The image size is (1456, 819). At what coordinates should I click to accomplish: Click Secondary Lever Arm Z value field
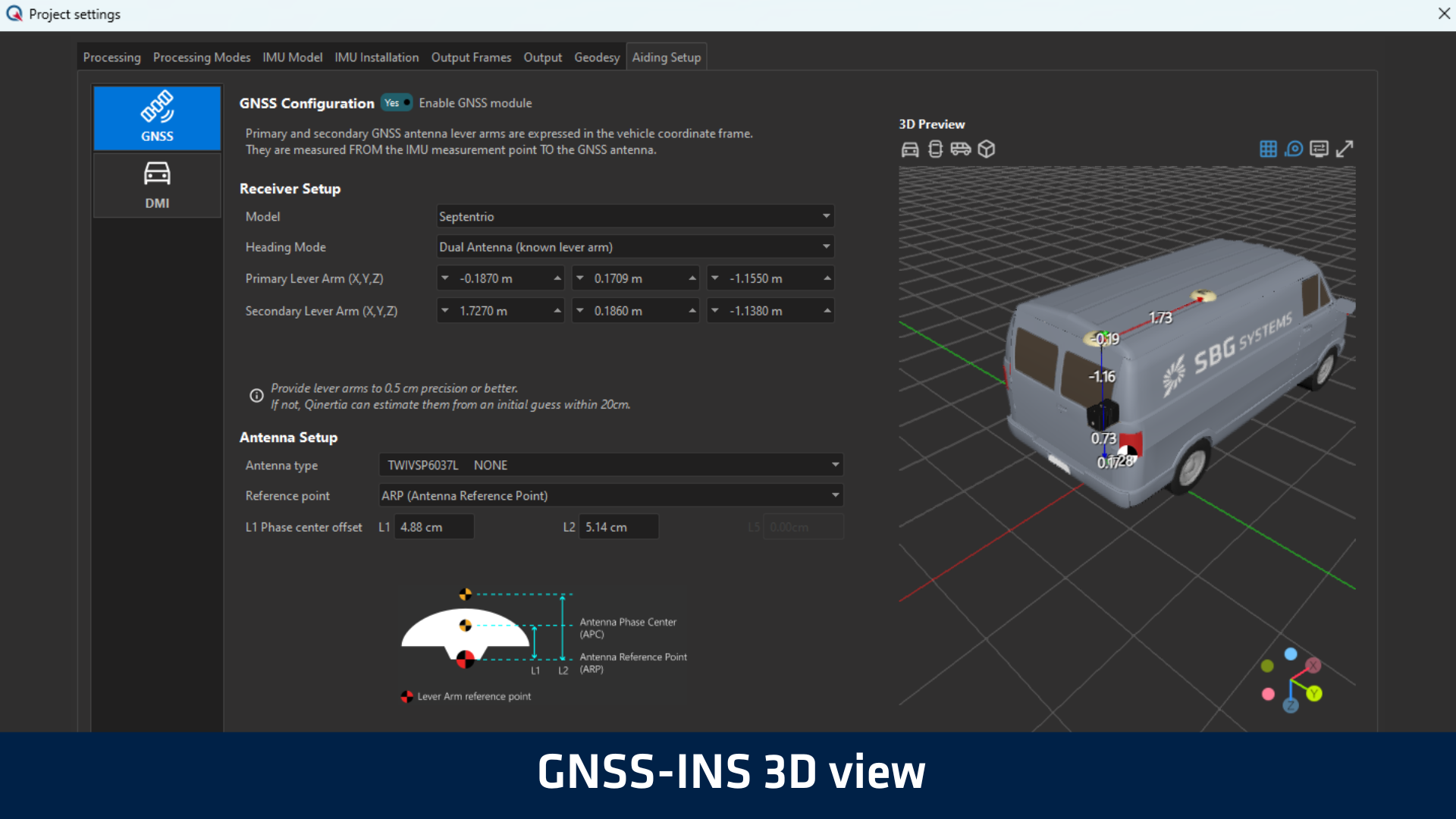(x=770, y=310)
